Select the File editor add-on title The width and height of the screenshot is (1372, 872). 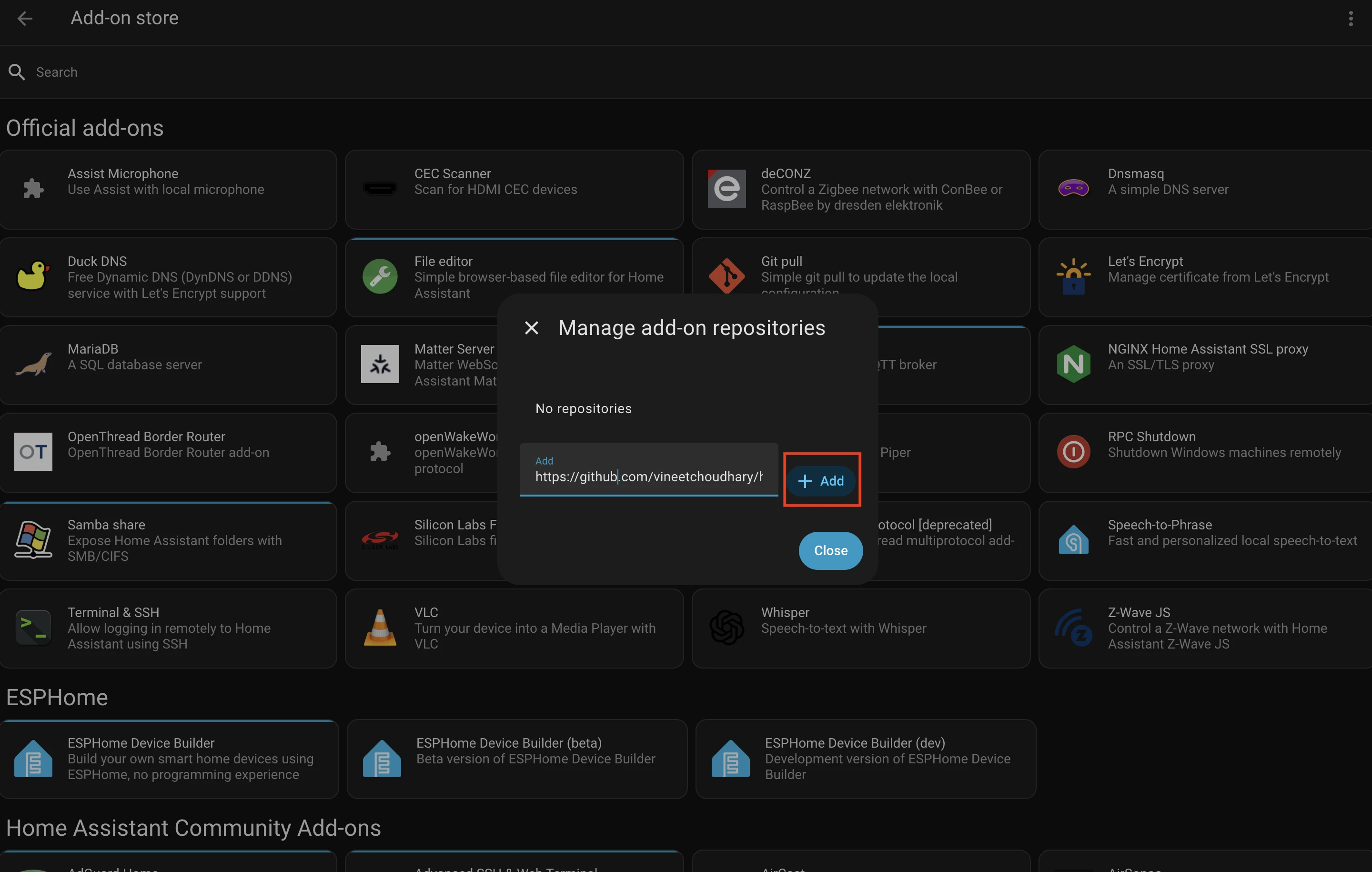pos(443,261)
